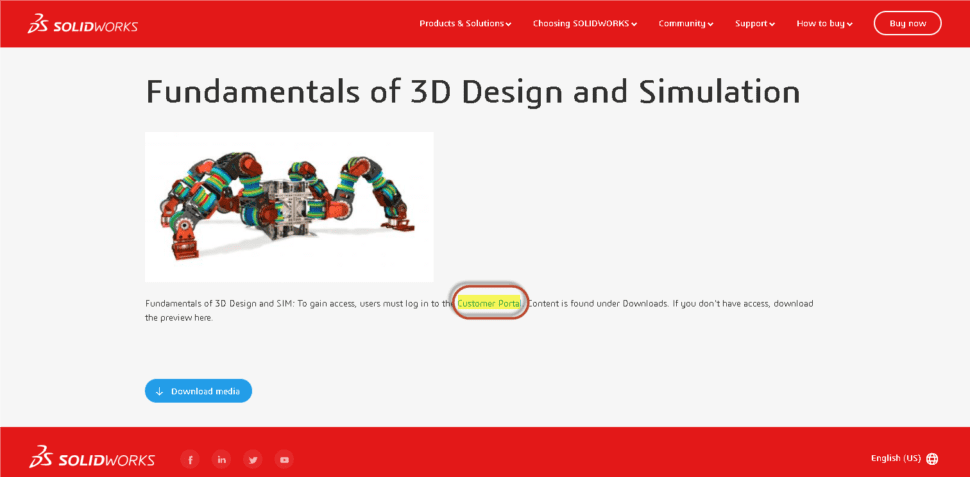Expand Products & Solutions menu
The height and width of the screenshot is (477, 970).
(x=465, y=24)
